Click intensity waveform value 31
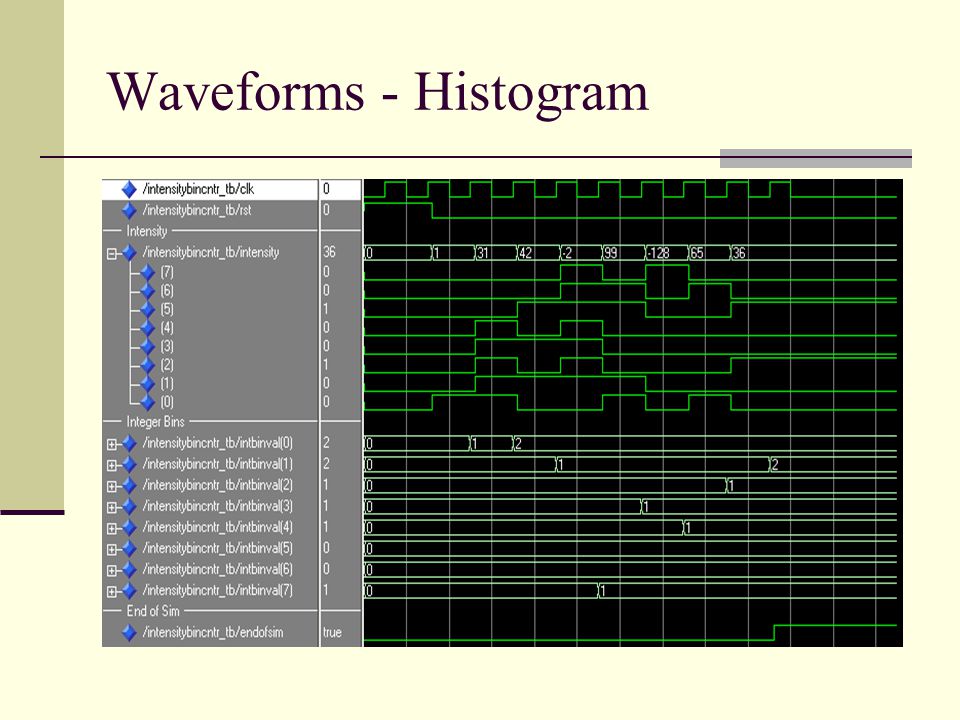This screenshot has height=720, width=960. [x=482, y=253]
